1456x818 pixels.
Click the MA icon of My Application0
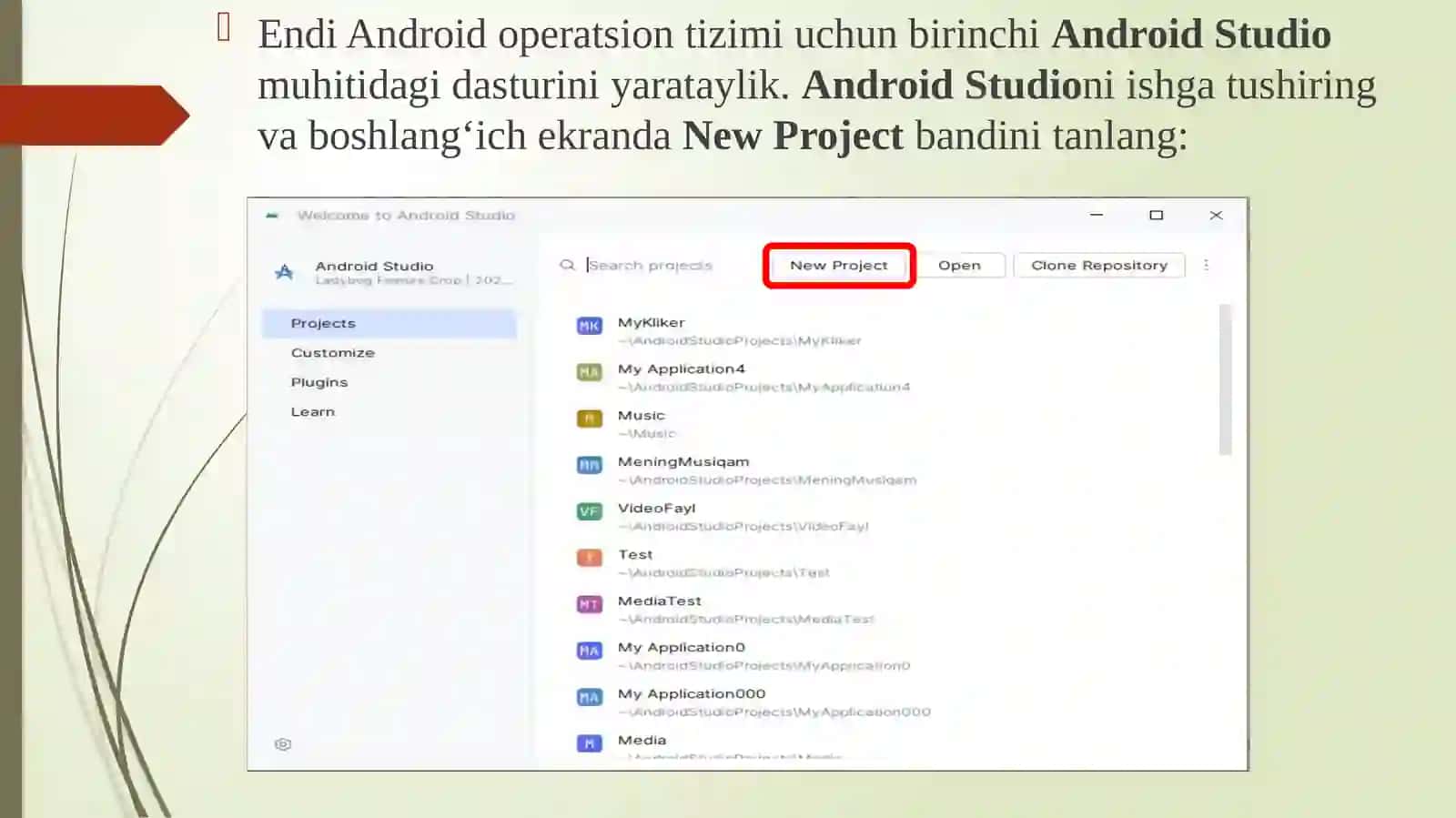(590, 651)
